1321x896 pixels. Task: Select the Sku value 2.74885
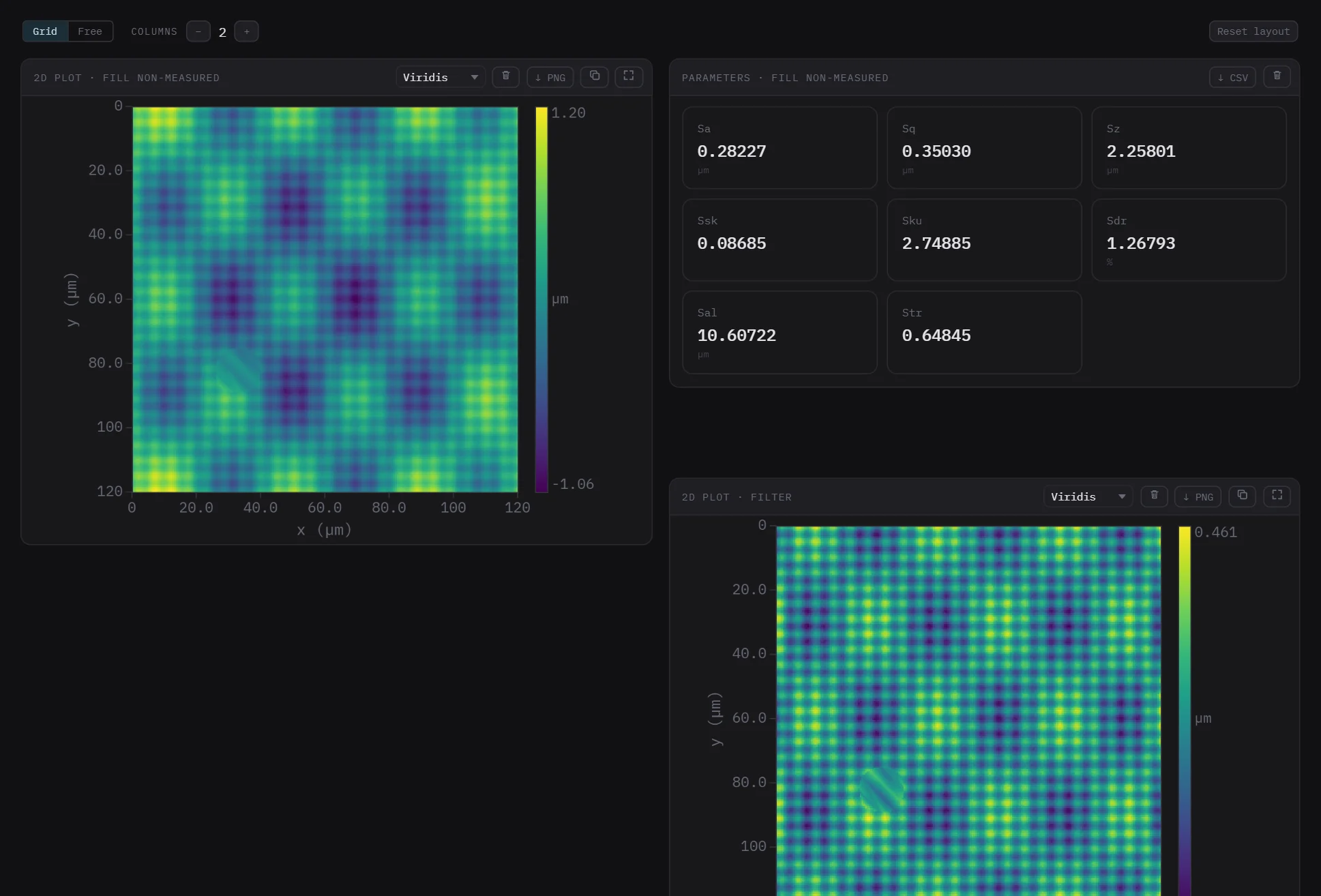(936, 243)
